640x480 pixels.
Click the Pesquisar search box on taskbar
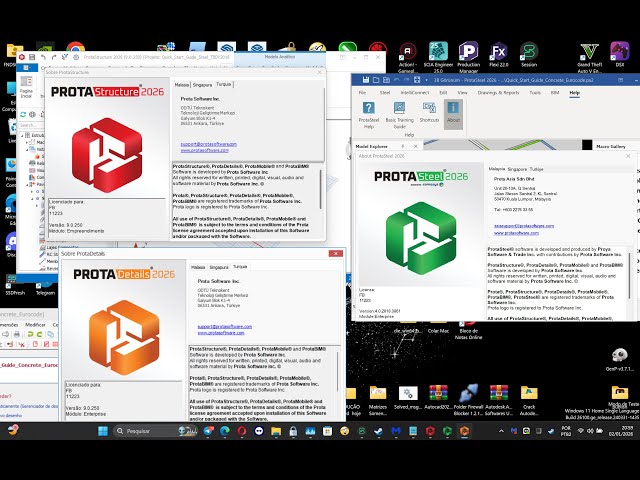157,431
